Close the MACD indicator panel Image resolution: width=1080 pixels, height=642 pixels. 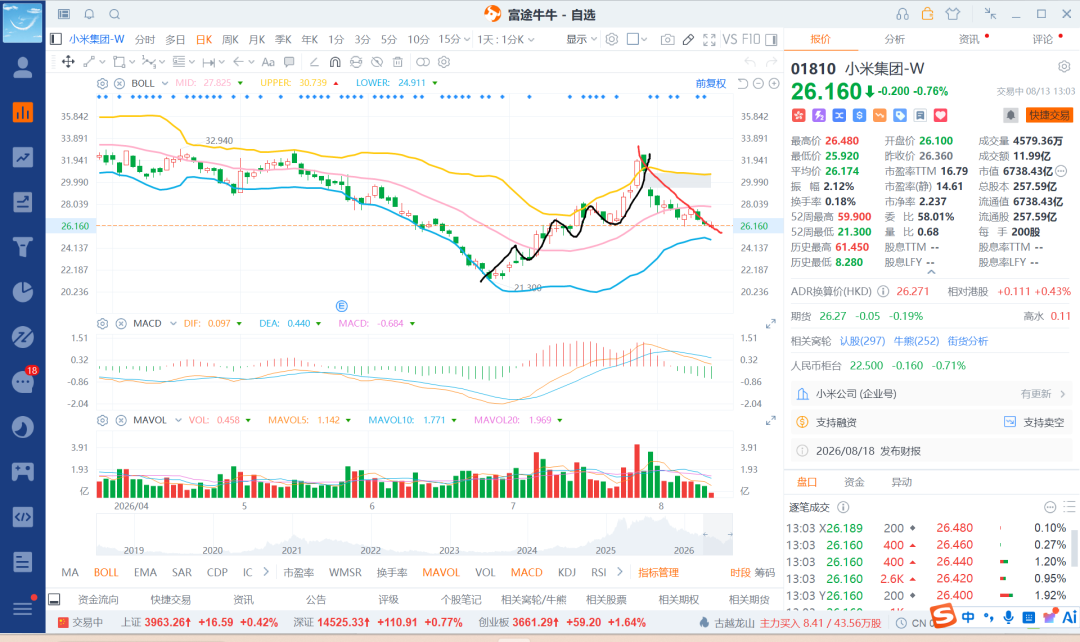coord(121,323)
